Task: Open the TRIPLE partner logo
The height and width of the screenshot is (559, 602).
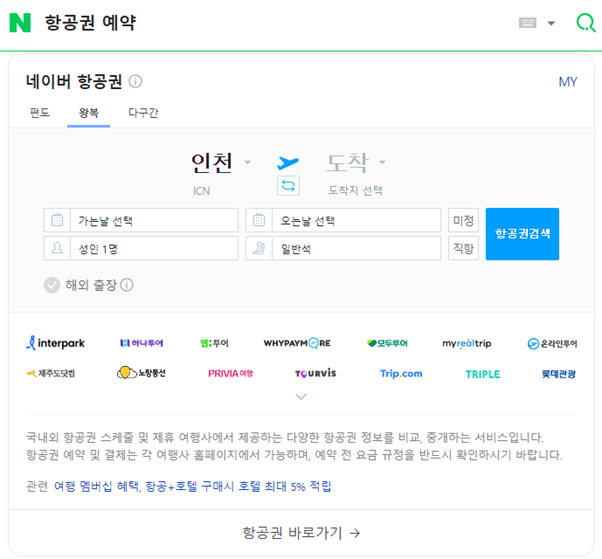Action: [x=483, y=374]
